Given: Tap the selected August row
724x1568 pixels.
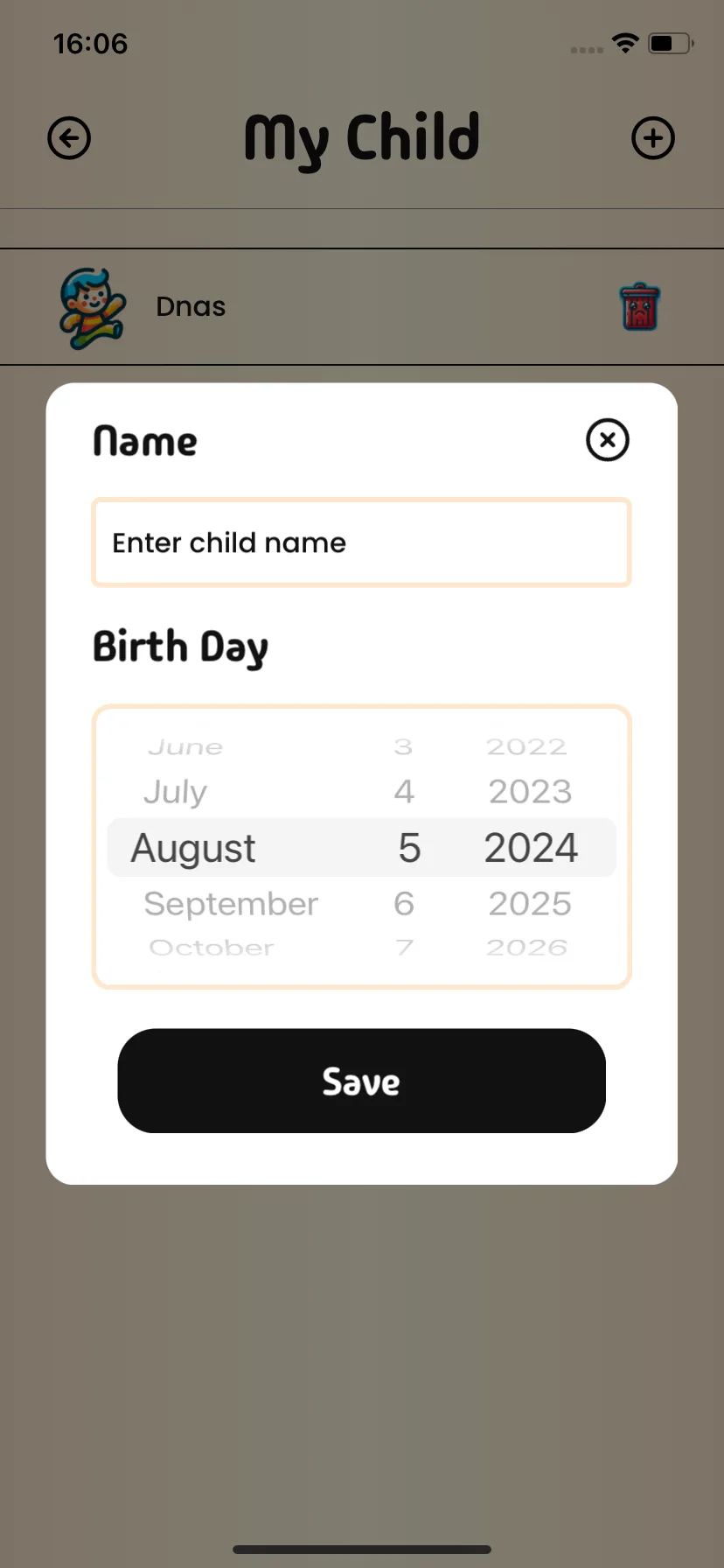Looking at the screenshot, I should tap(362, 847).
